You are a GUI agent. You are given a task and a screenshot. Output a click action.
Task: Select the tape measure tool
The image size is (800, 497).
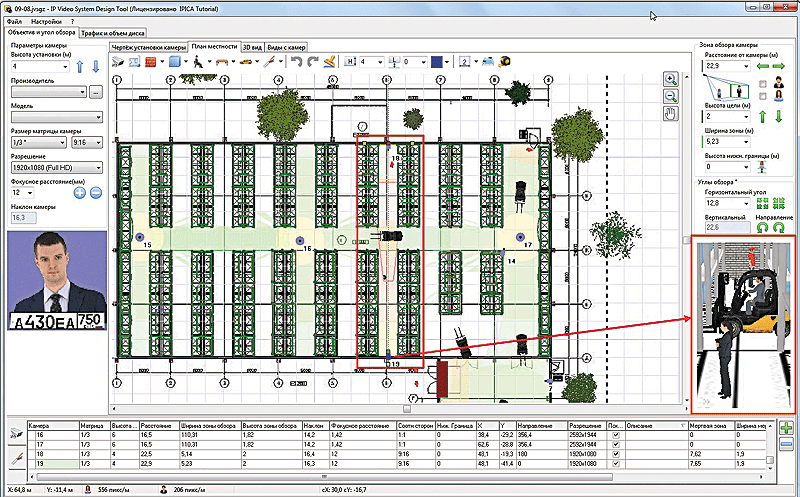pos(504,62)
